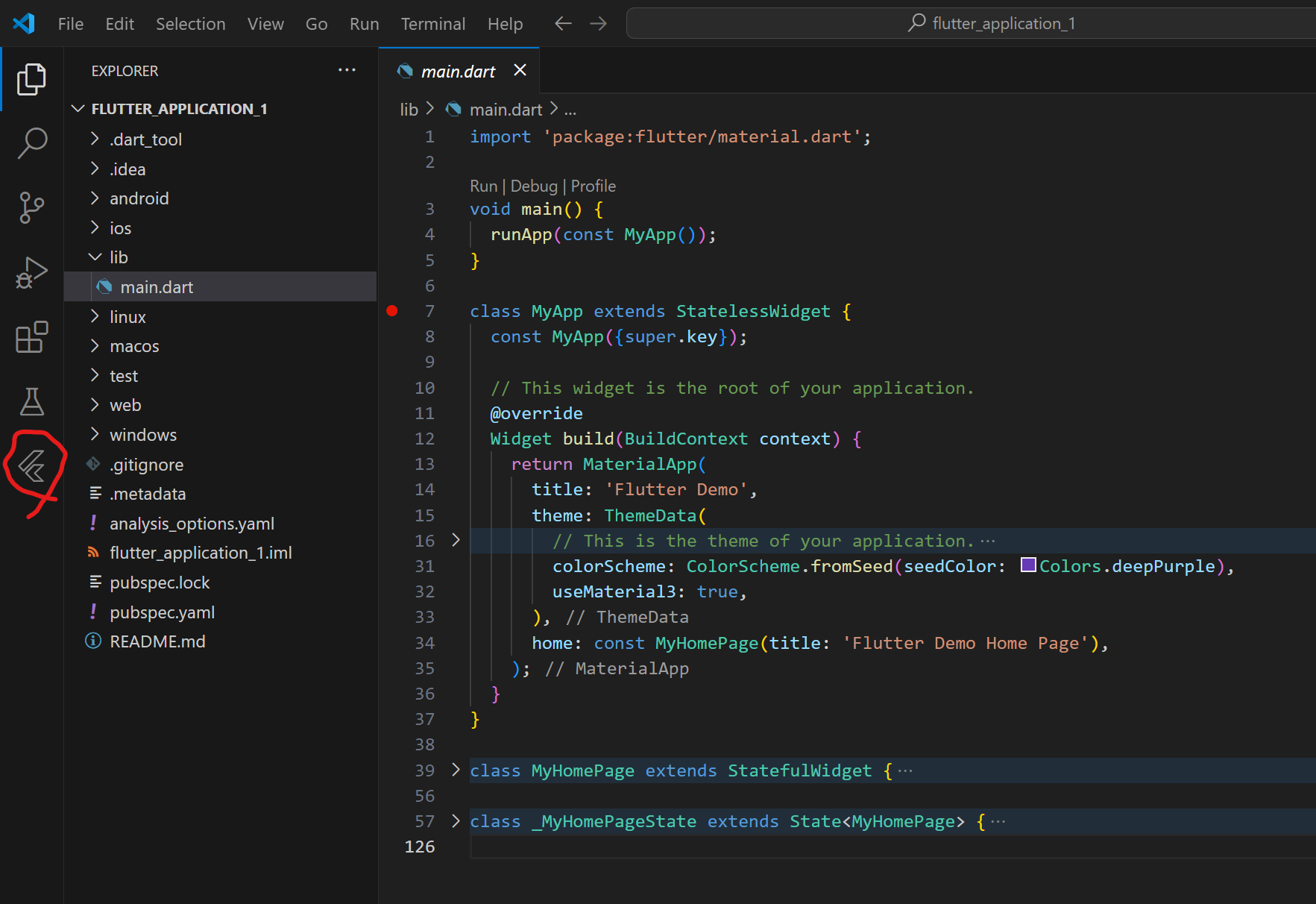The height and width of the screenshot is (904, 1316).
Task: Click the Dart icon in main.dart tab
Action: (405, 71)
